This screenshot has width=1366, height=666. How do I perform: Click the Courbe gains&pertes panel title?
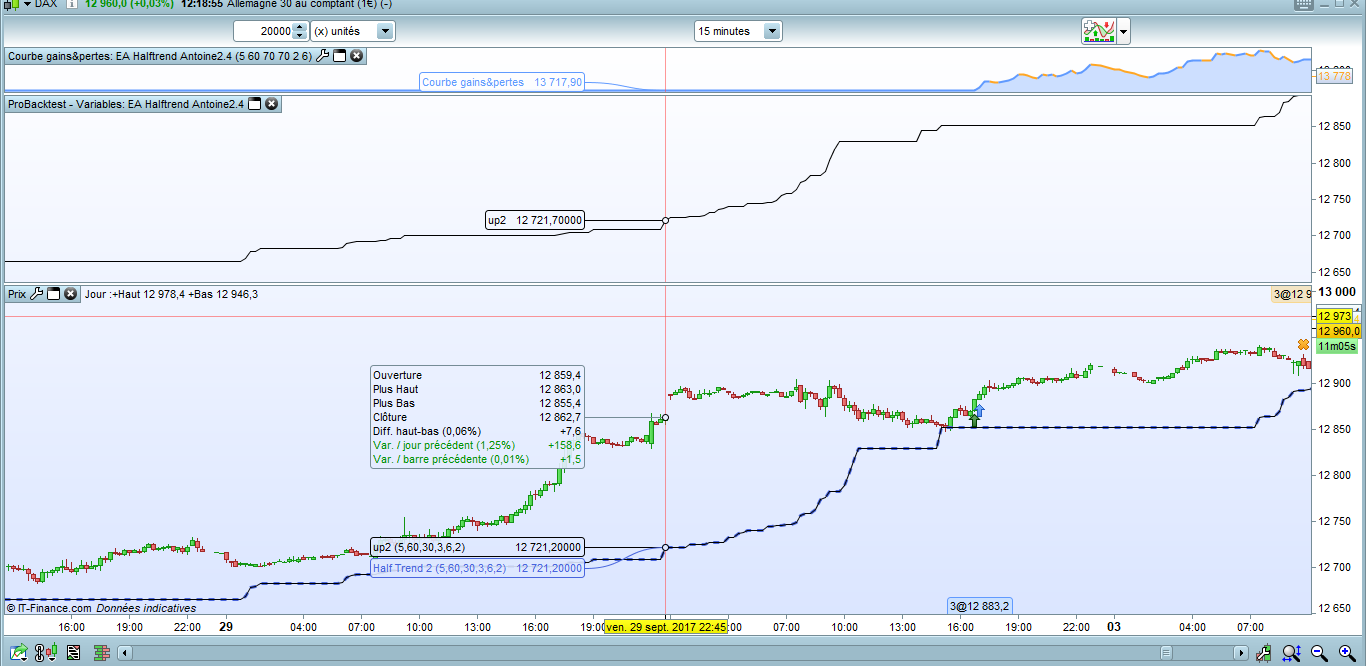click(x=160, y=56)
